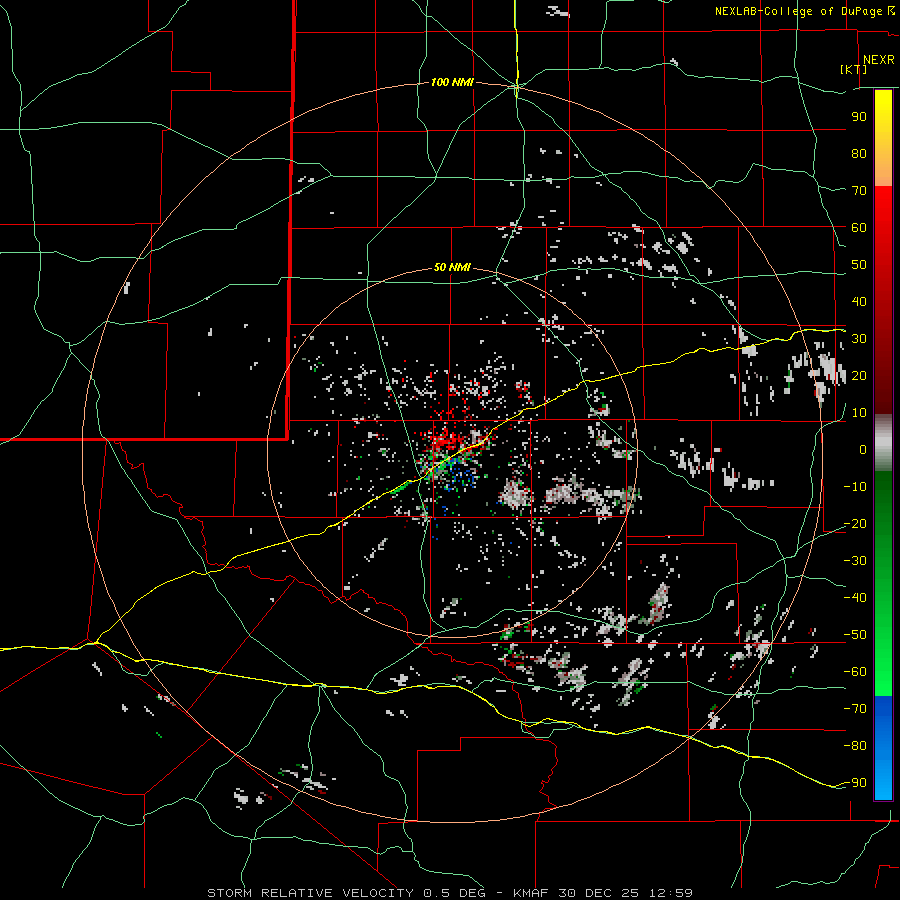The width and height of the screenshot is (900, 900).
Task: Select the positive 80 scale value
Action: (859, 153)
